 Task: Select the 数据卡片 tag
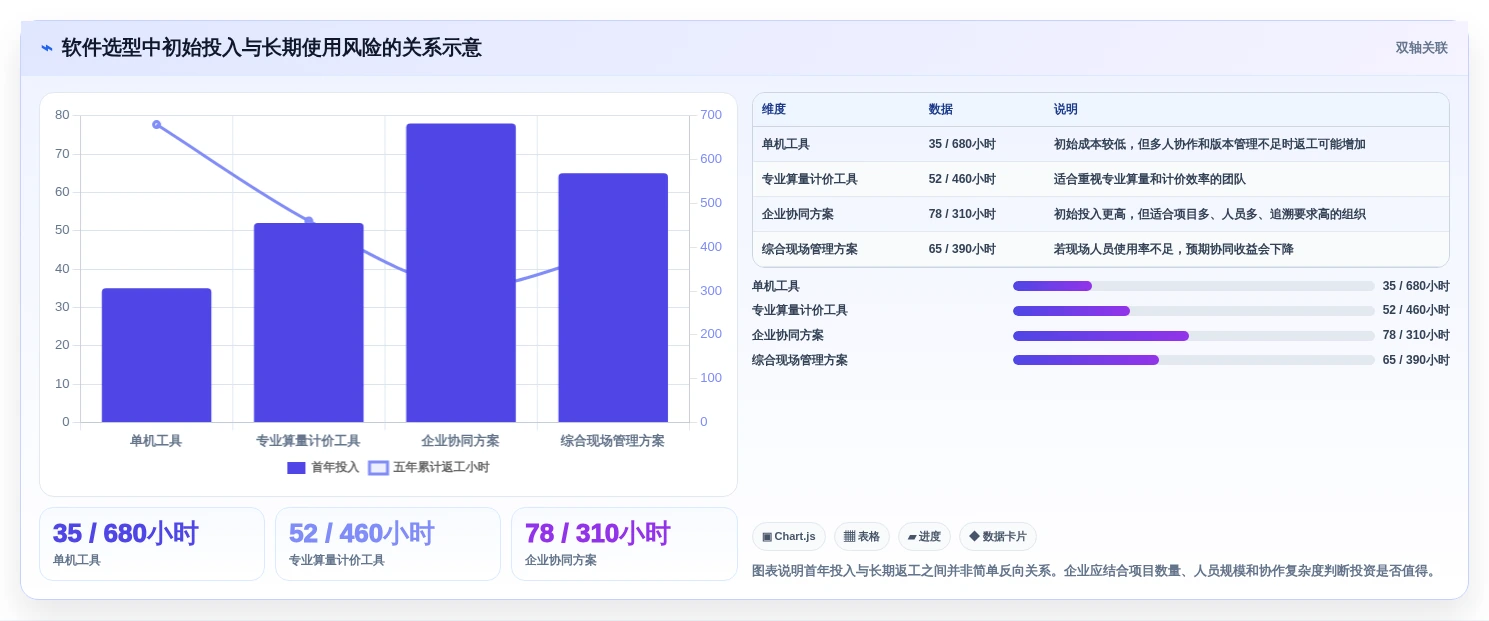tap(998, 537)
